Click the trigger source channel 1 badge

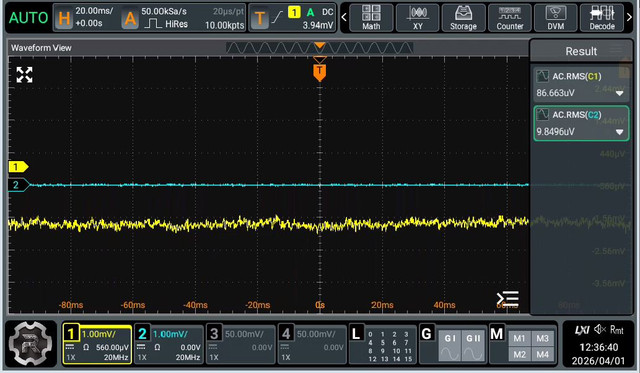(x=294, y=12)
